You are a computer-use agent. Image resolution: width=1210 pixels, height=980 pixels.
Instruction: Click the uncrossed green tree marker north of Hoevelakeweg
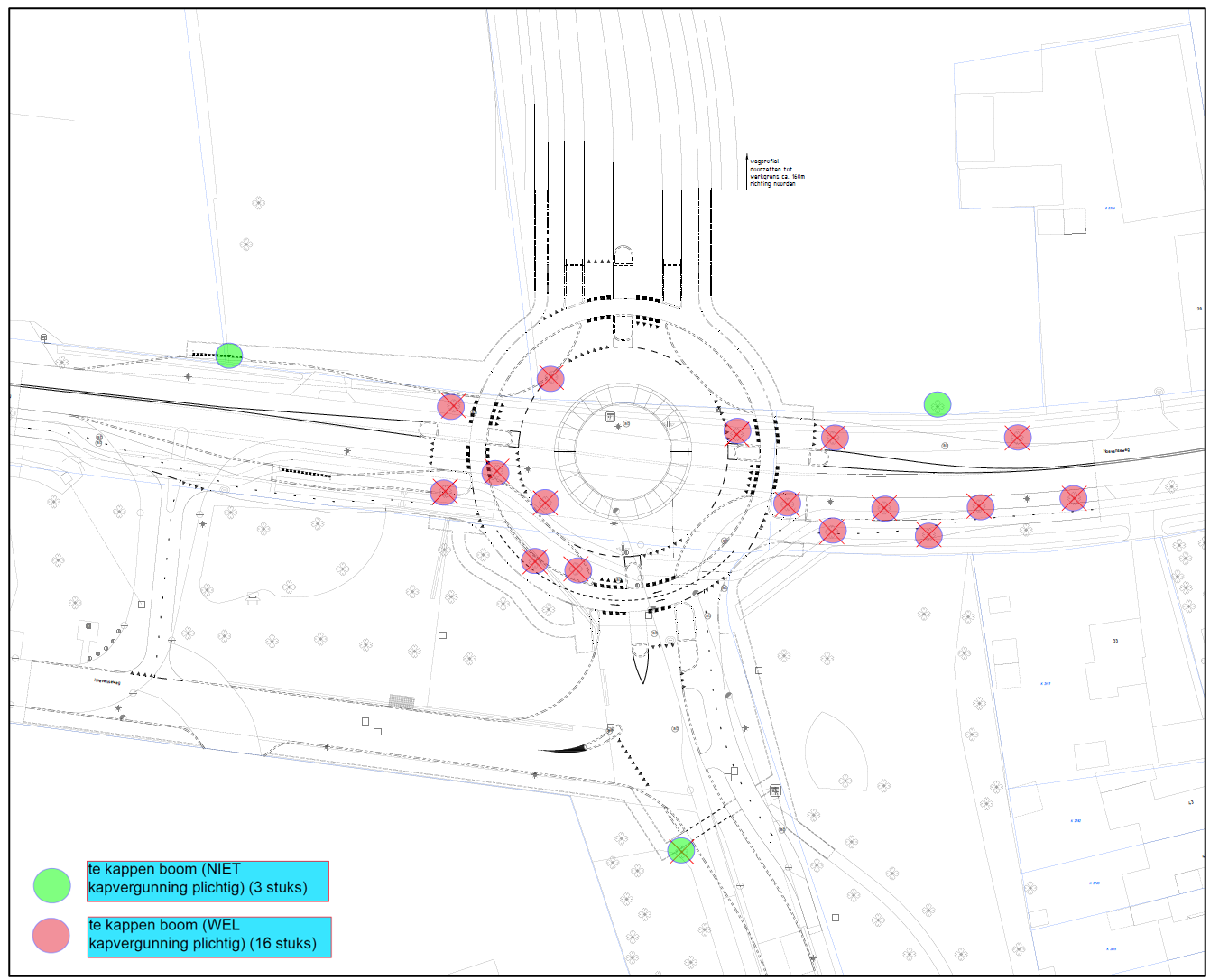(938, 404)
